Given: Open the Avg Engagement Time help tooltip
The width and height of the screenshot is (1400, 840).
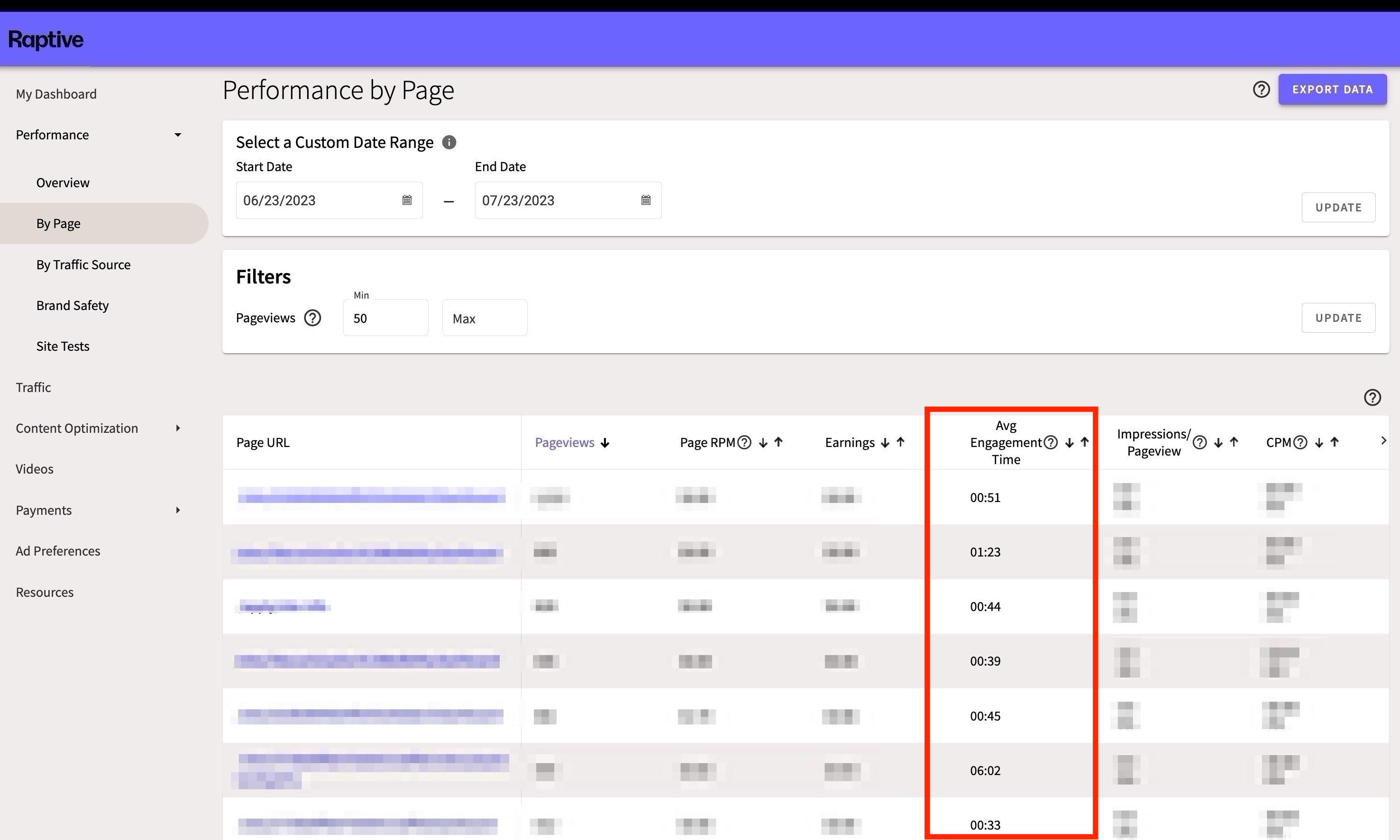Looking at the screenshot, I should pyautogui.click(x=1051, y=442).
